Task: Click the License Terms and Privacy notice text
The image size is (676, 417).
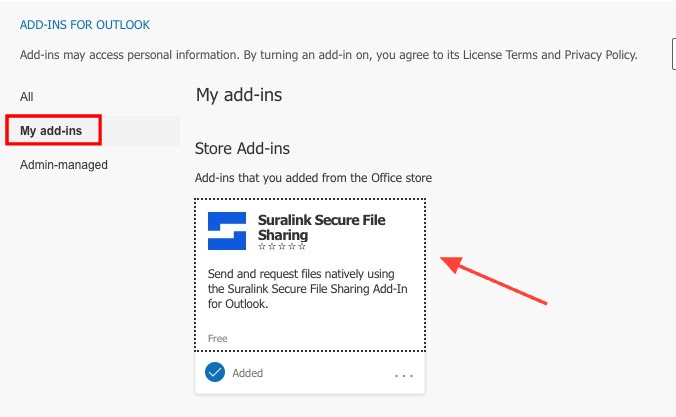Action: tap(329, 55)
